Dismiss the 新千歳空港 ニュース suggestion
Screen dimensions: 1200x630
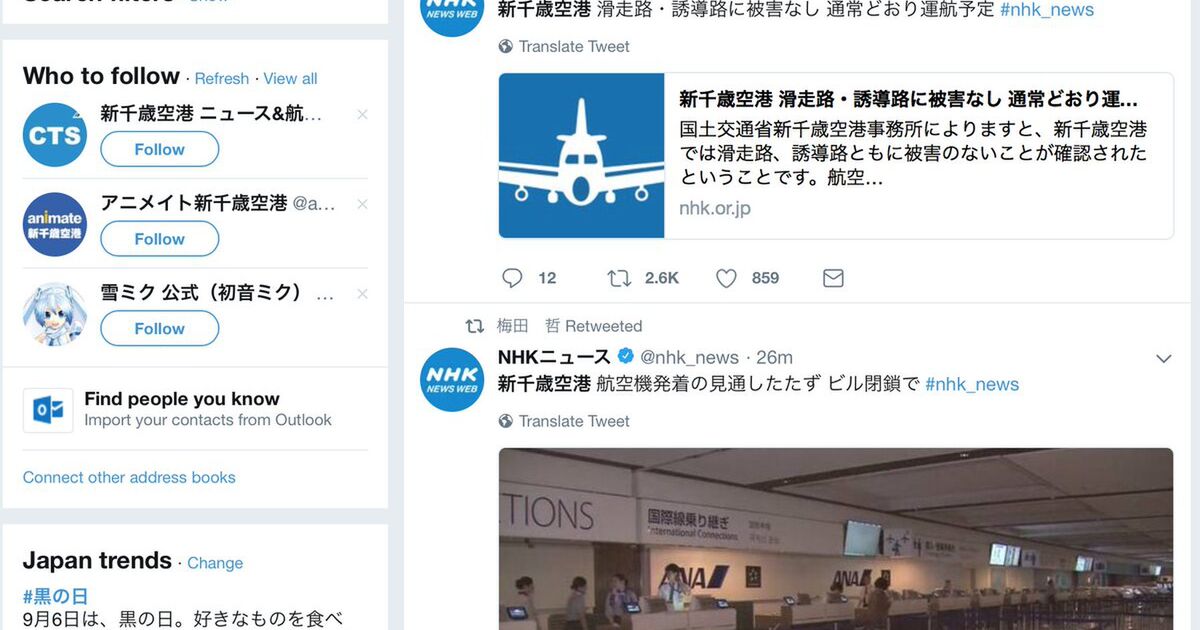[x=362, y=115]
